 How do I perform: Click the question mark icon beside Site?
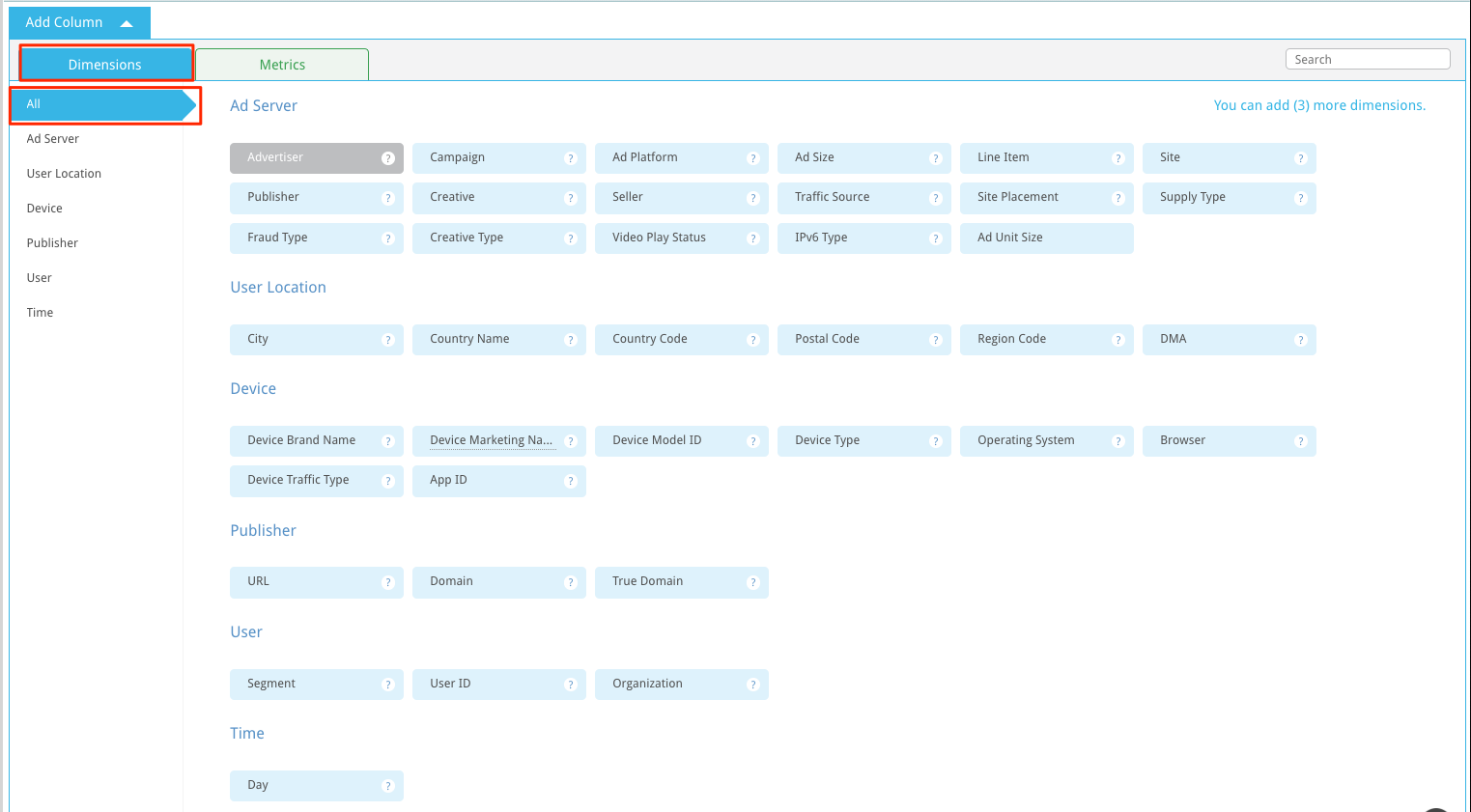tap(1301, 158)
